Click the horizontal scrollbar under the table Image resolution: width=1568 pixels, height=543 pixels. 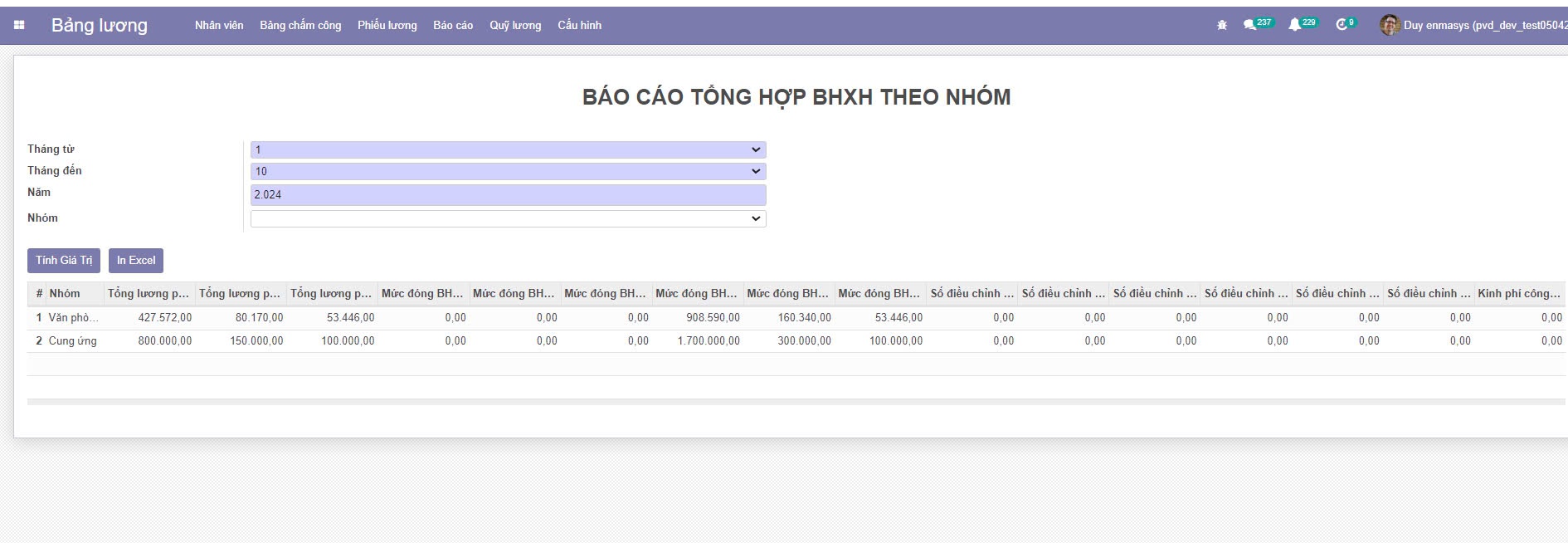coord(795,402)
